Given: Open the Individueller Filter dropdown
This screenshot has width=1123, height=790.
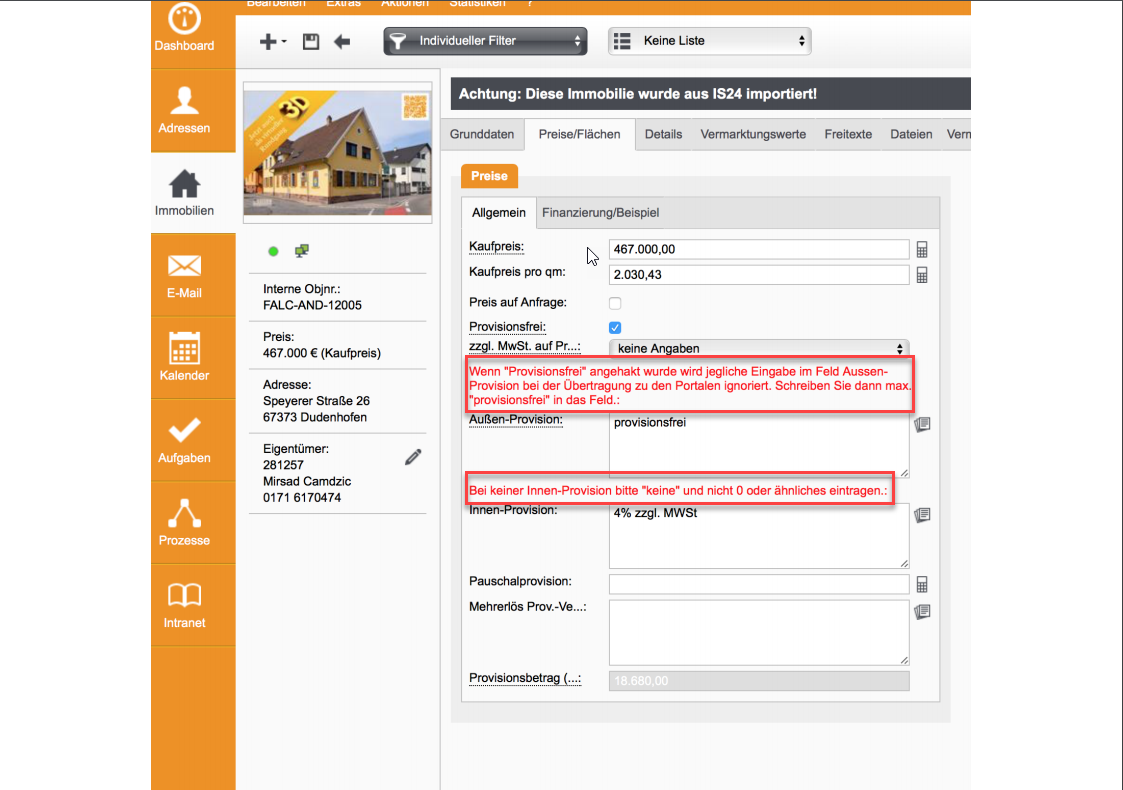Looking at the screenshot, I should 485,41.
